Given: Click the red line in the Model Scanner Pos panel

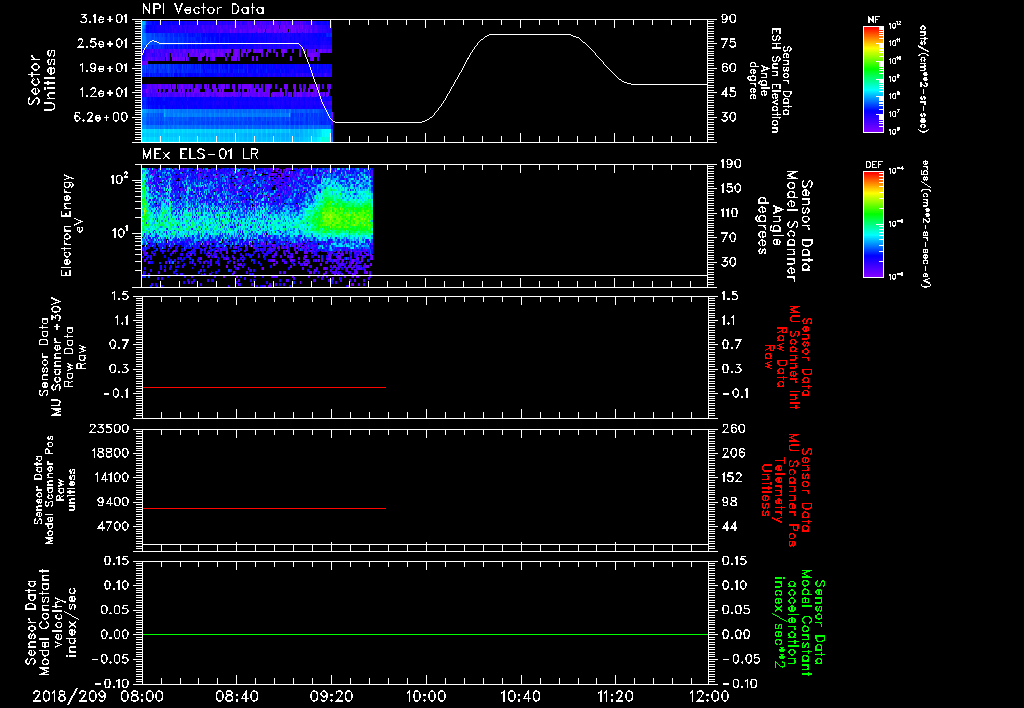Looking at the screenshot, I should pos(264,508).
